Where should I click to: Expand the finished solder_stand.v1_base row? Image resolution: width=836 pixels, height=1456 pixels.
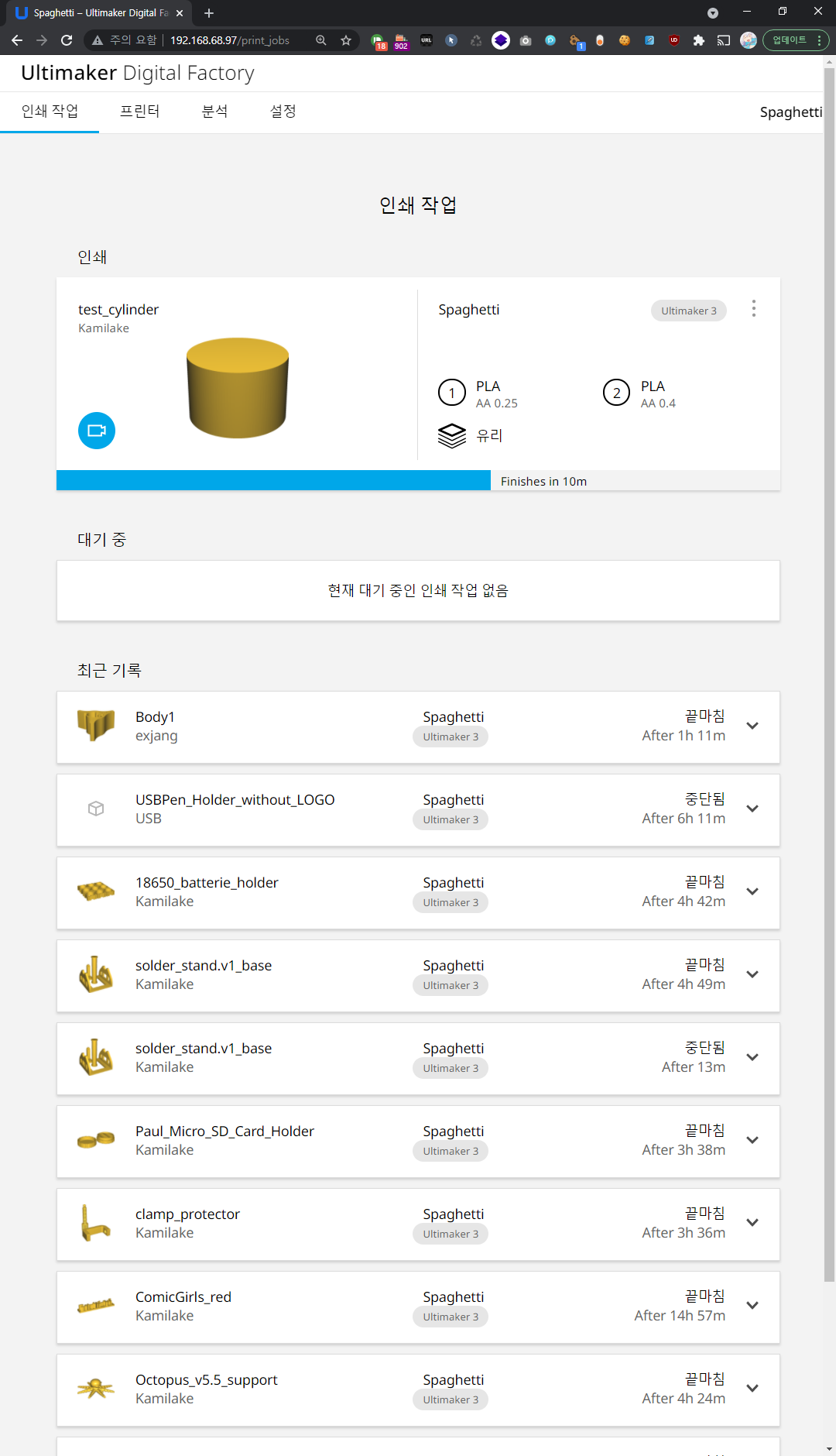[x=752, y=974]
